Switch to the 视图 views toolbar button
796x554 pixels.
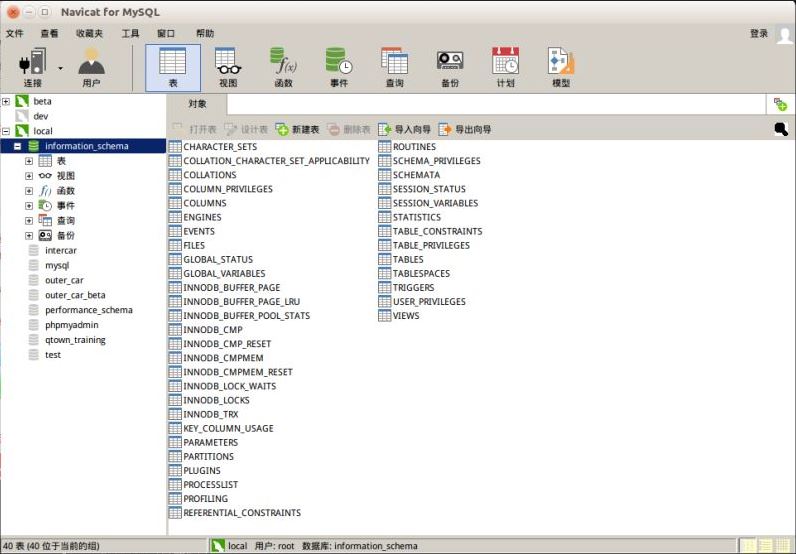[x=228, y=68]
